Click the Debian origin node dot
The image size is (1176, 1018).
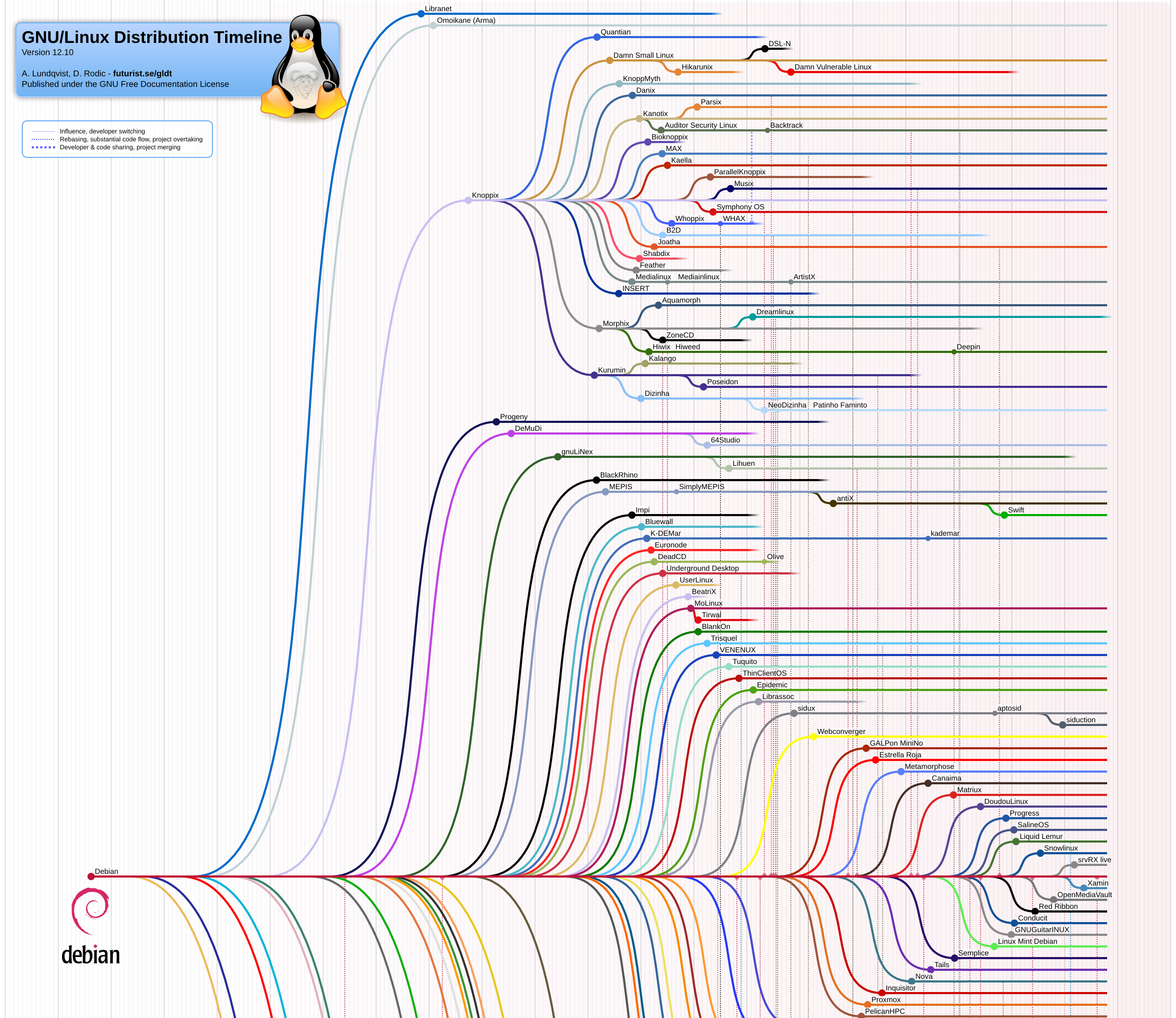(91, 877)
